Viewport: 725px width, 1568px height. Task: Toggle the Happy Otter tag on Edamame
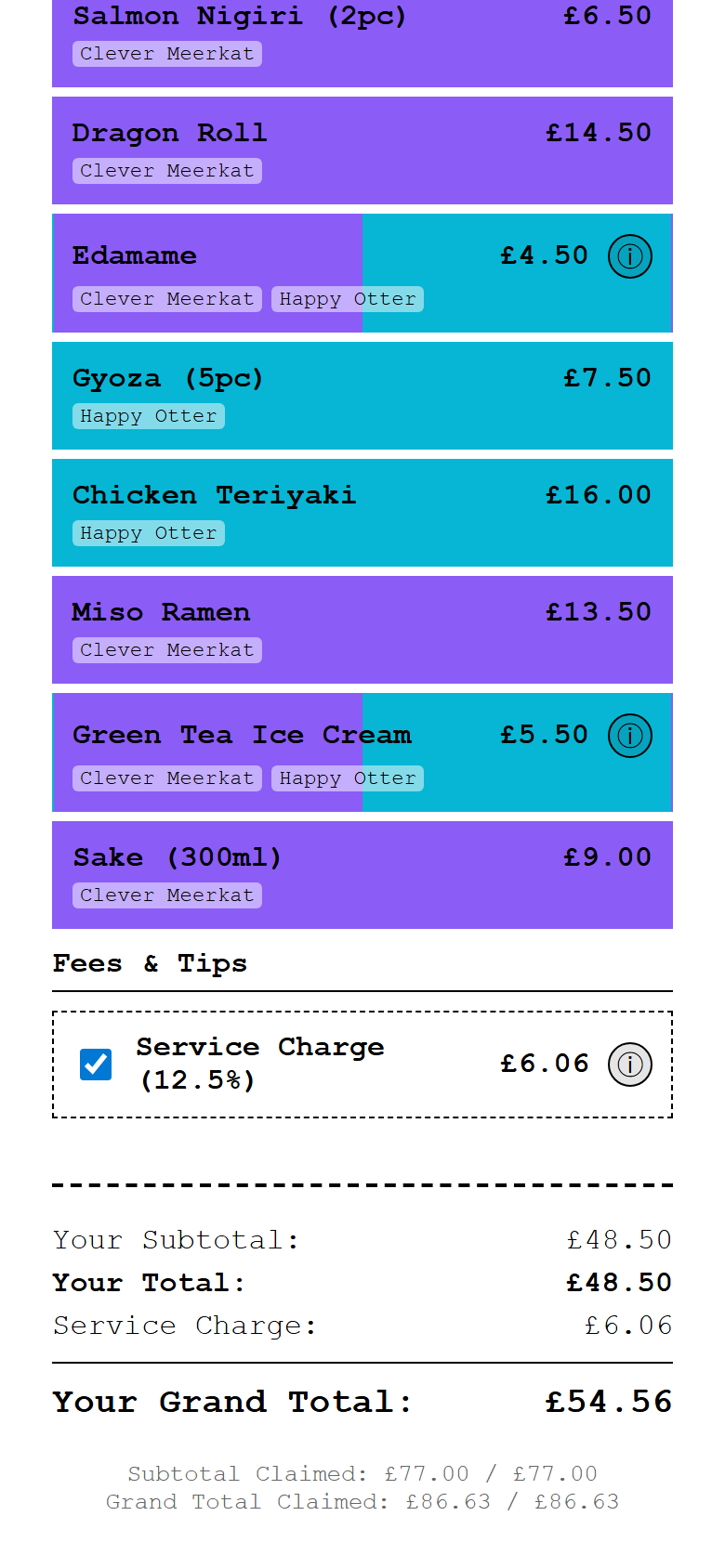(347, 298)
